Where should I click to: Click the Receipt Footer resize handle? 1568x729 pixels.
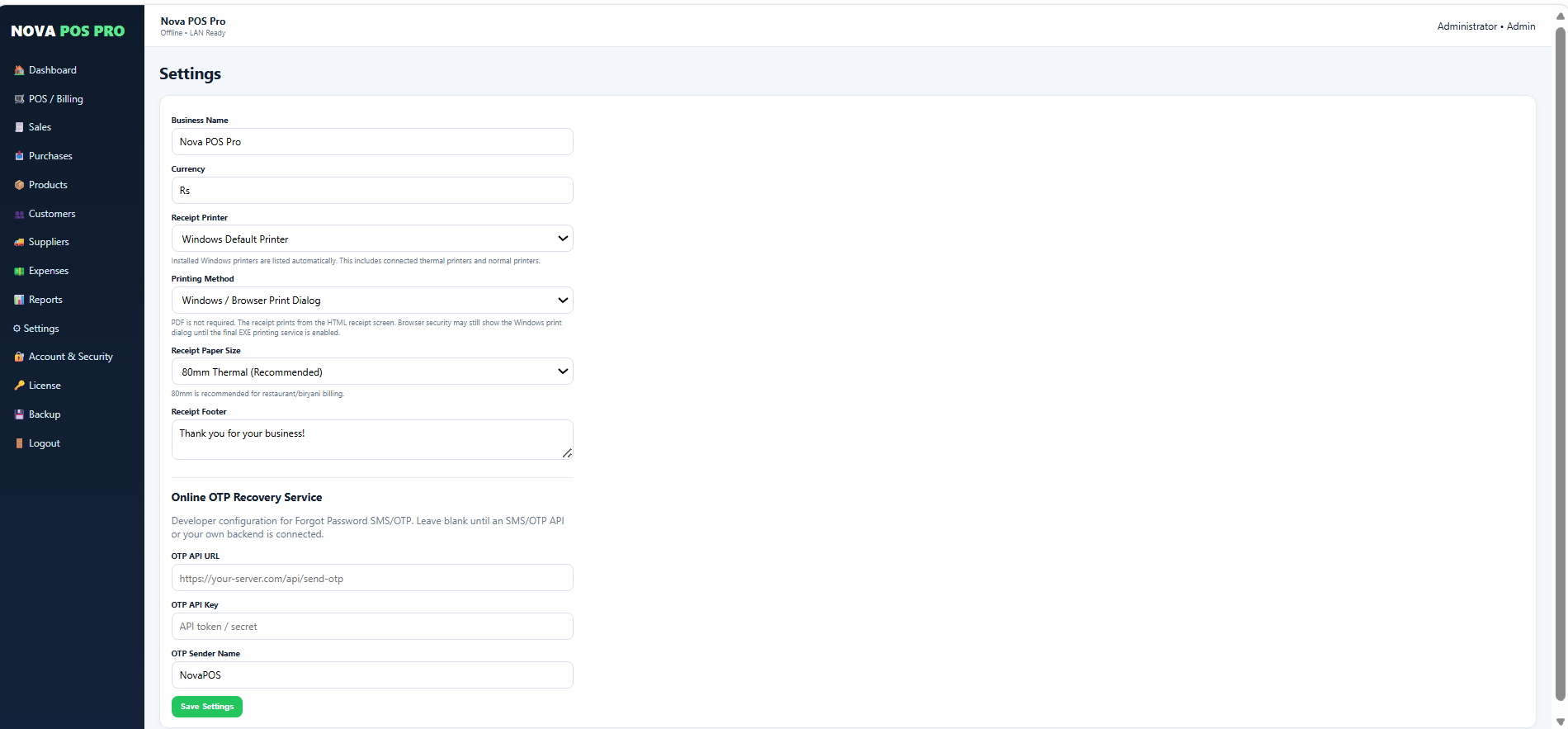coord(567,453)
